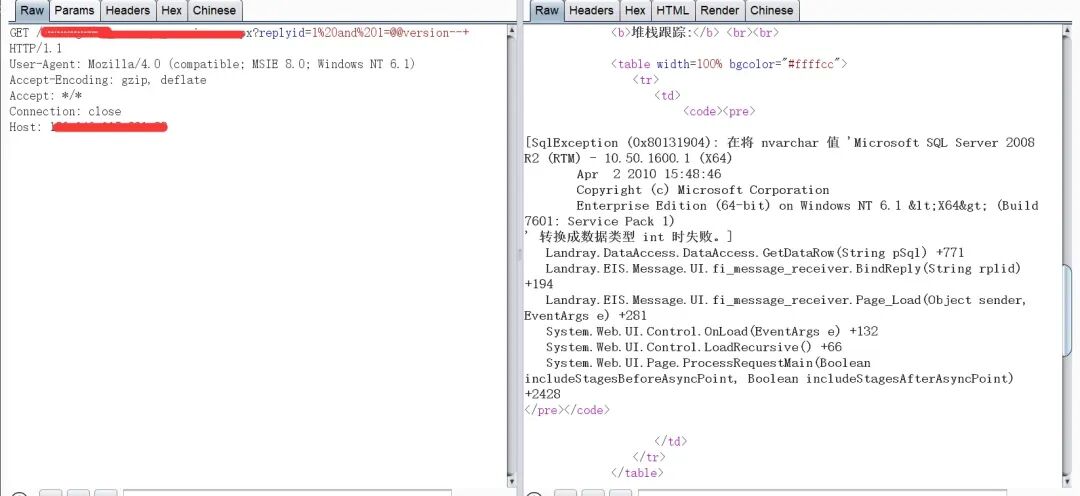
Task: Open the request Params tab
Action: (x=74, y=10)
